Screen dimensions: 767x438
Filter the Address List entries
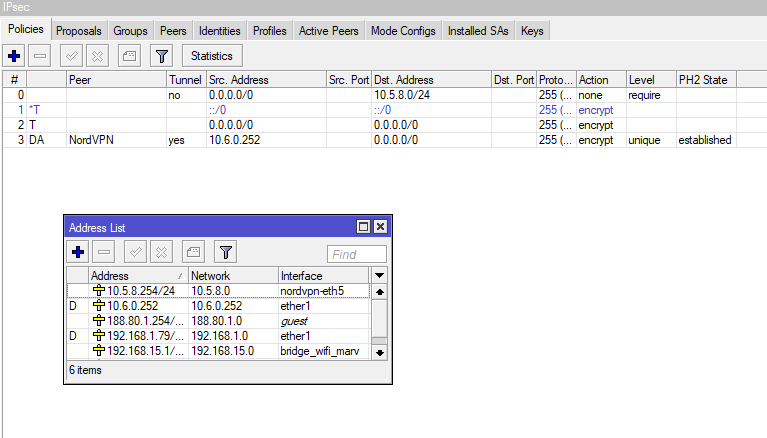[226, 253]
